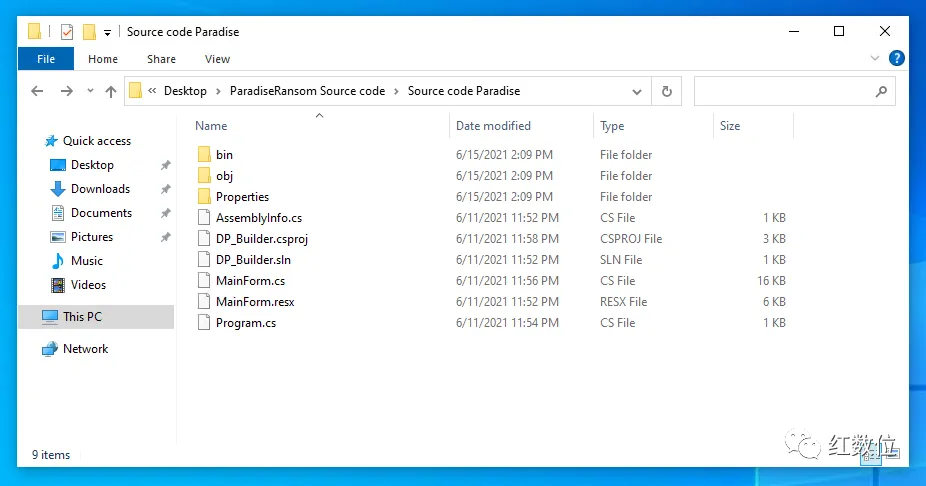
Task: Select Quick access in navigation pane
Action: coord(97,141)
